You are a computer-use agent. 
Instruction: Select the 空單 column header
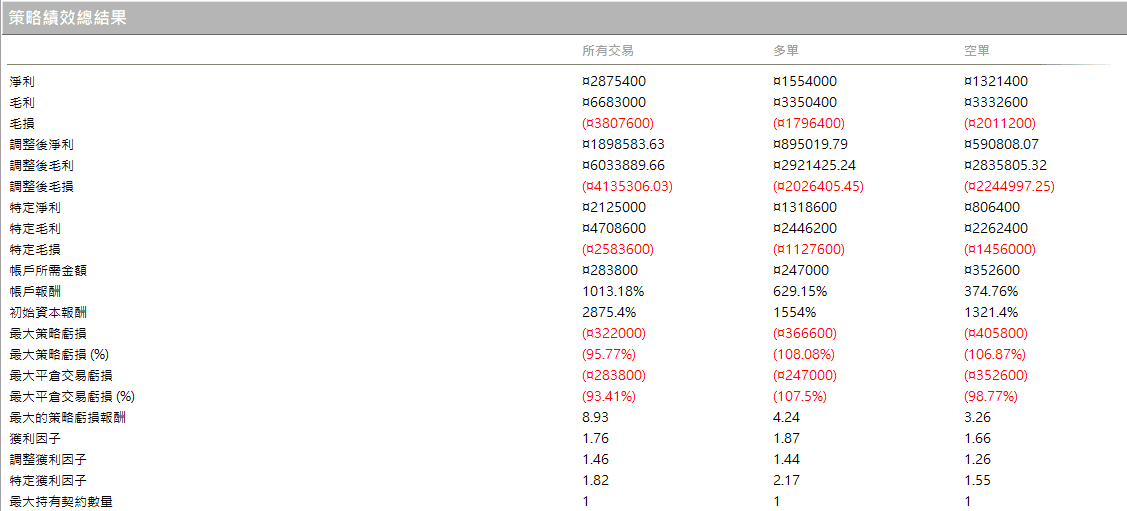point(977,51)
